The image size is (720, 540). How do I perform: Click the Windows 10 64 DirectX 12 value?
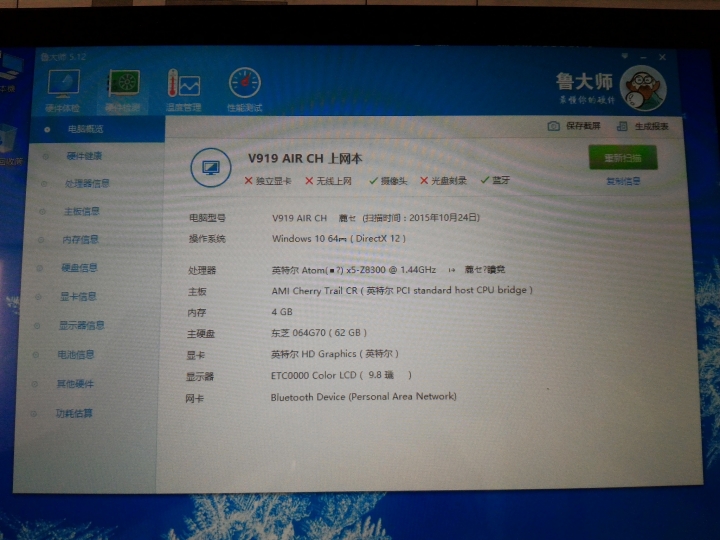point(339,238)
